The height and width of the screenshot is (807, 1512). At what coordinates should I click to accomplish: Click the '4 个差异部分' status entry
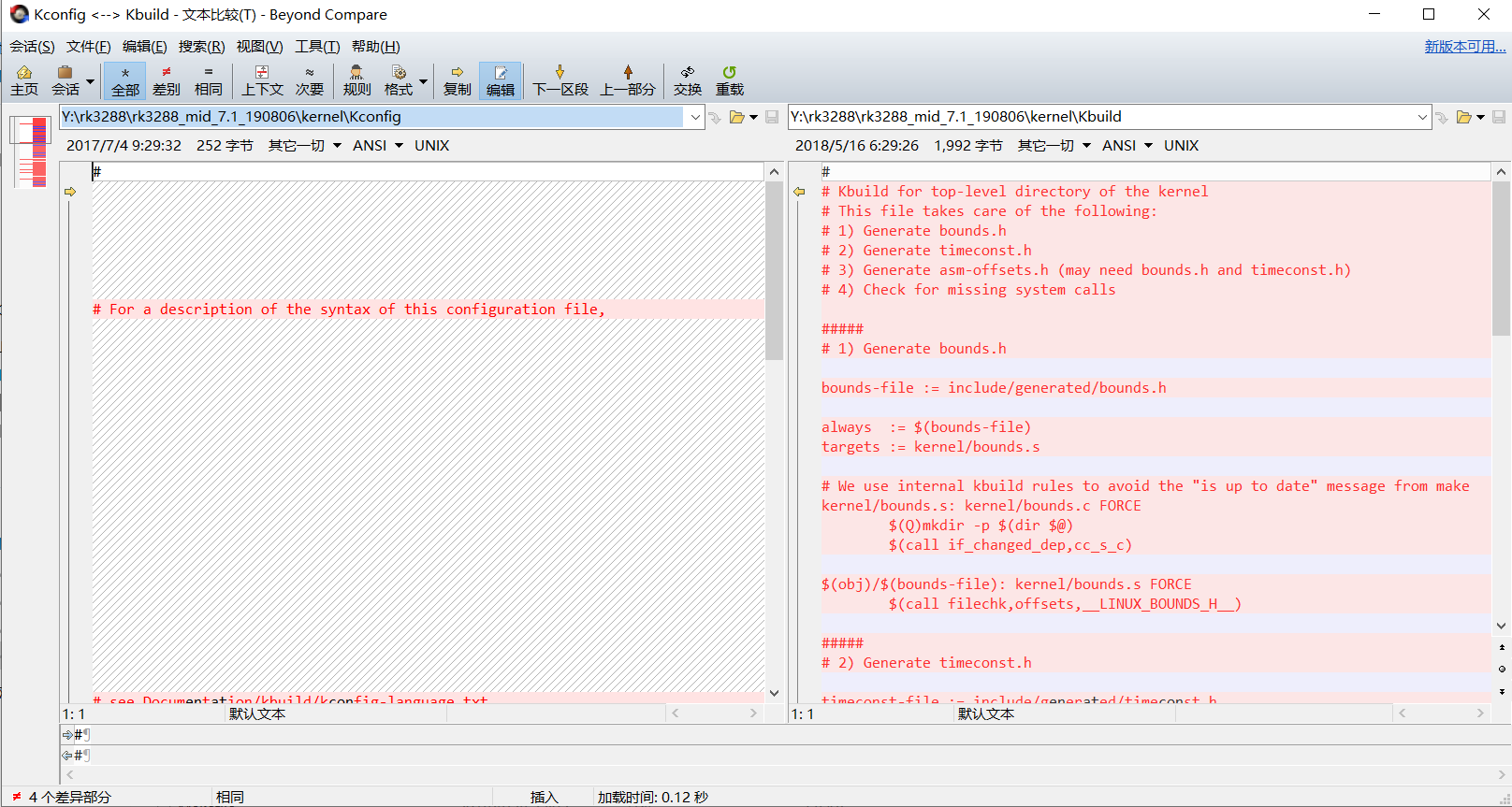69,797
